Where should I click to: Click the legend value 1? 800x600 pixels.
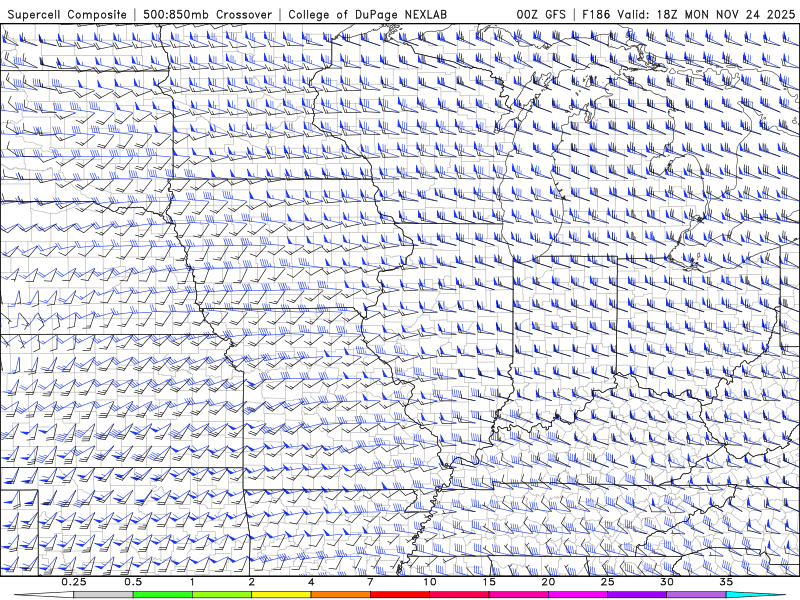(x=192, y=582)
